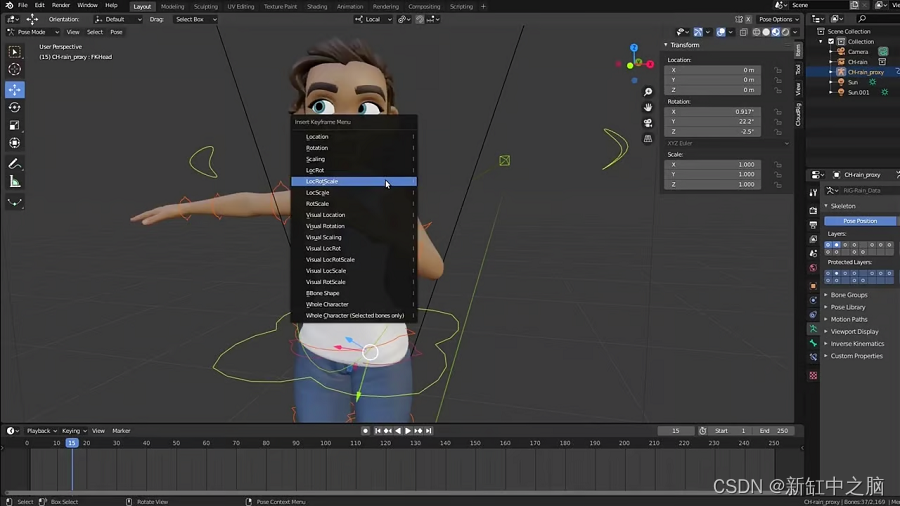Activate the Rotate tool

(15, 107)
